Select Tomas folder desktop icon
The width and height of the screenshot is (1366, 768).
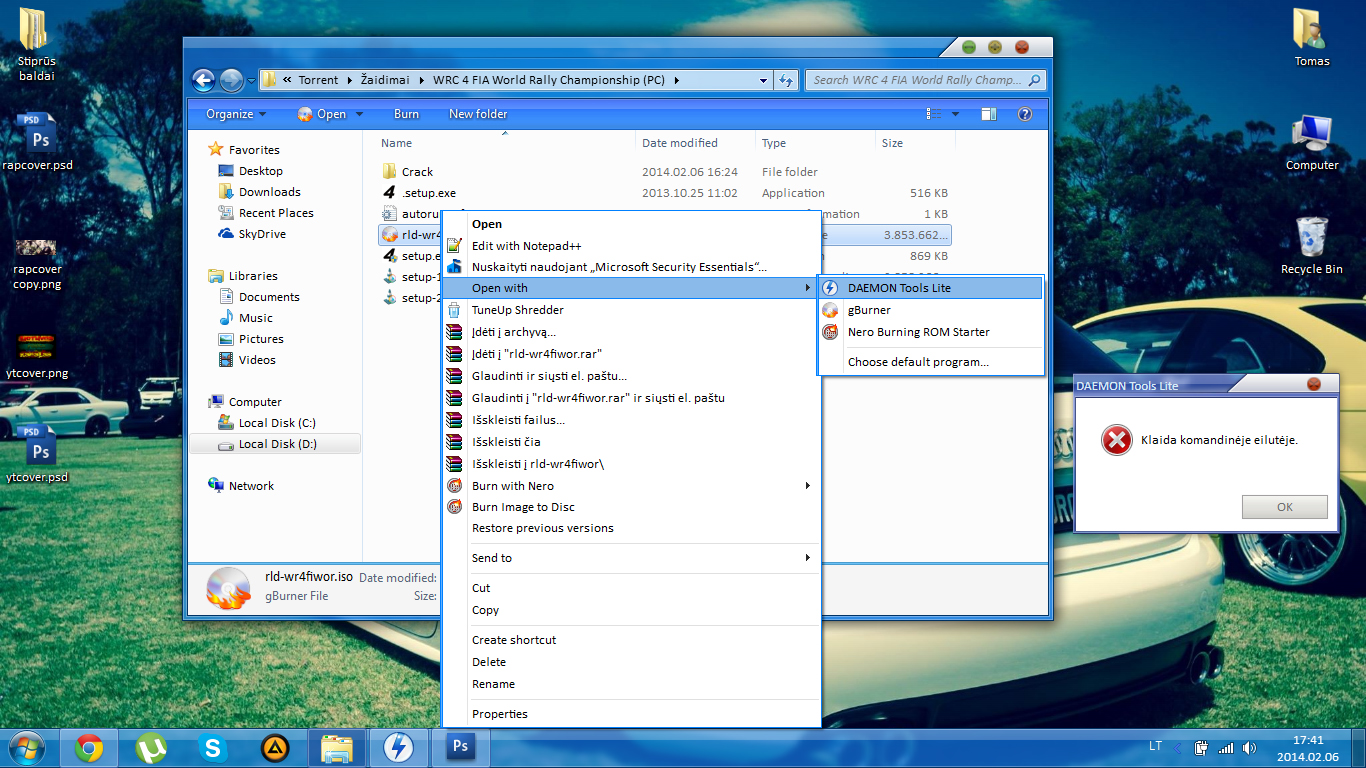pyautogui.click(x=1312, y=38)
